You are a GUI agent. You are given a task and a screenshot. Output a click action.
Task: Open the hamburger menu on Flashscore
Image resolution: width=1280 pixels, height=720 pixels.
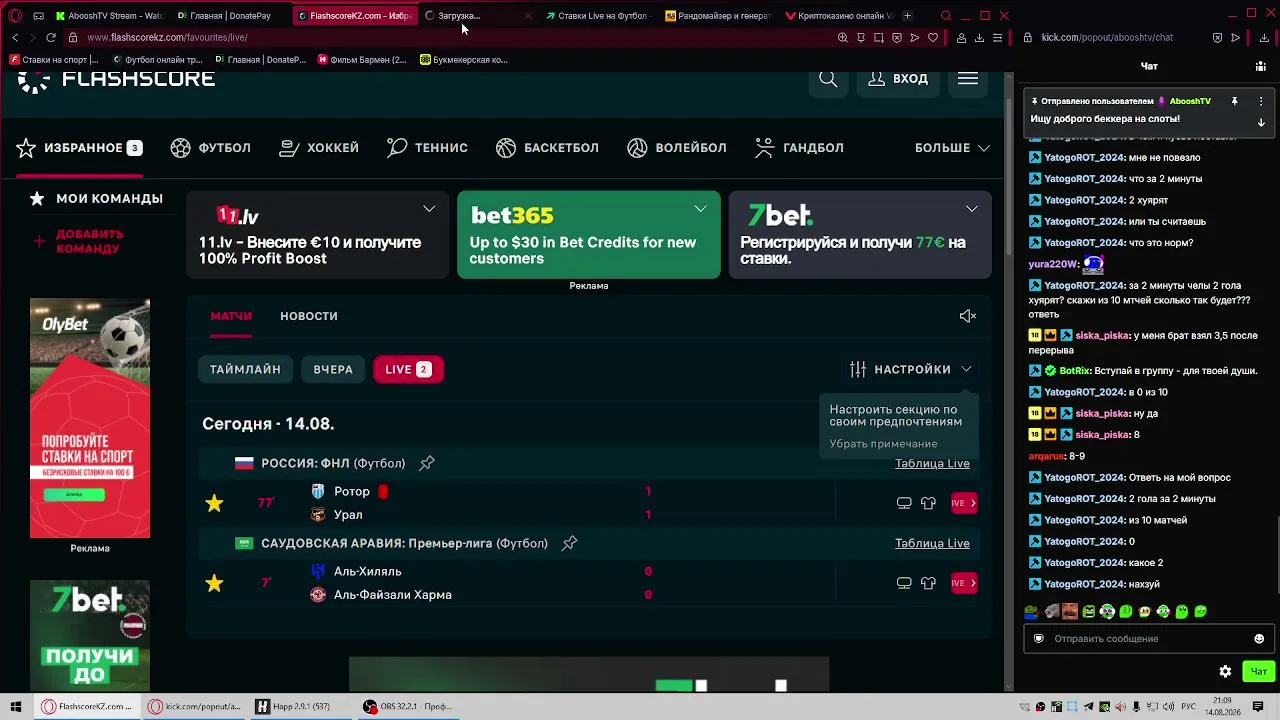click(968, 79)
